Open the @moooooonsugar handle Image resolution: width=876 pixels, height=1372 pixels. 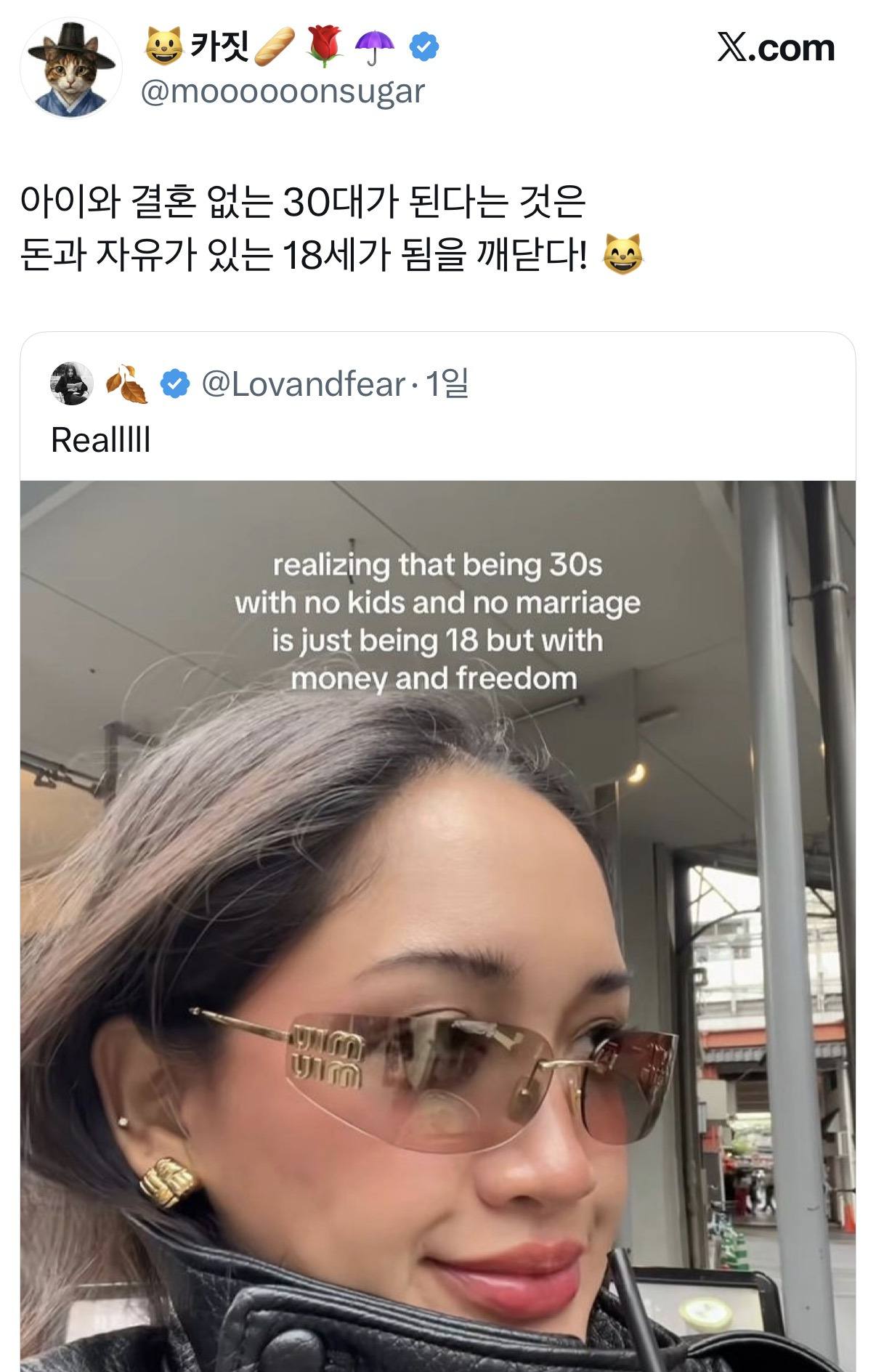283,92
